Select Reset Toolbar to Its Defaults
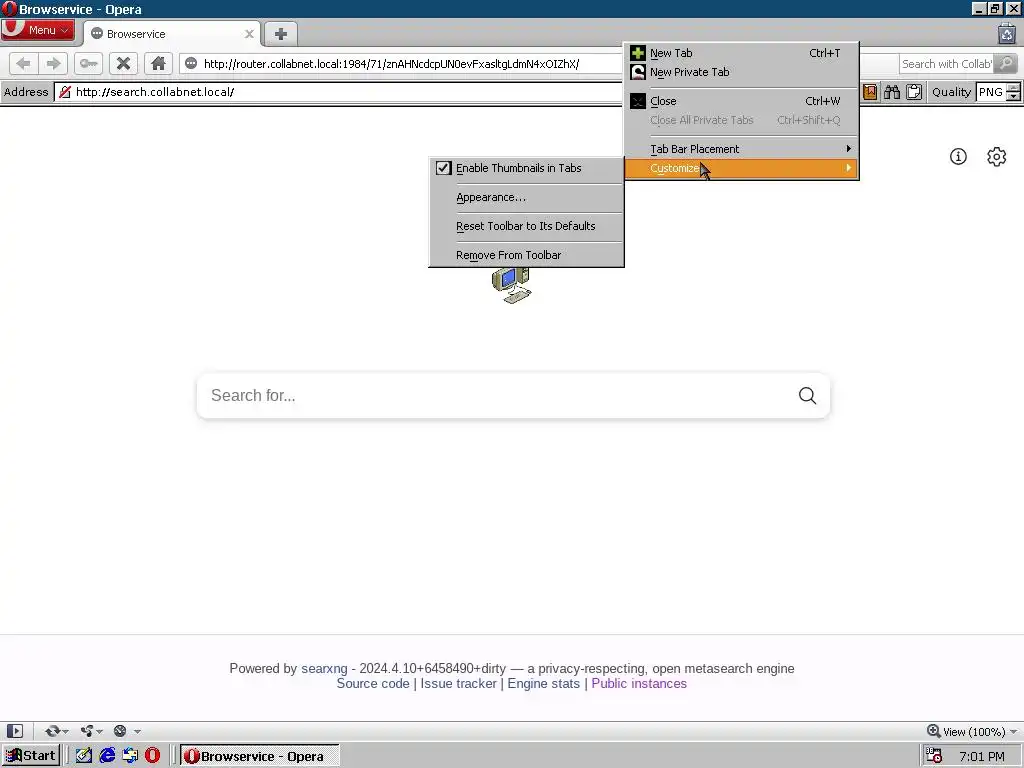 point(526,226)
